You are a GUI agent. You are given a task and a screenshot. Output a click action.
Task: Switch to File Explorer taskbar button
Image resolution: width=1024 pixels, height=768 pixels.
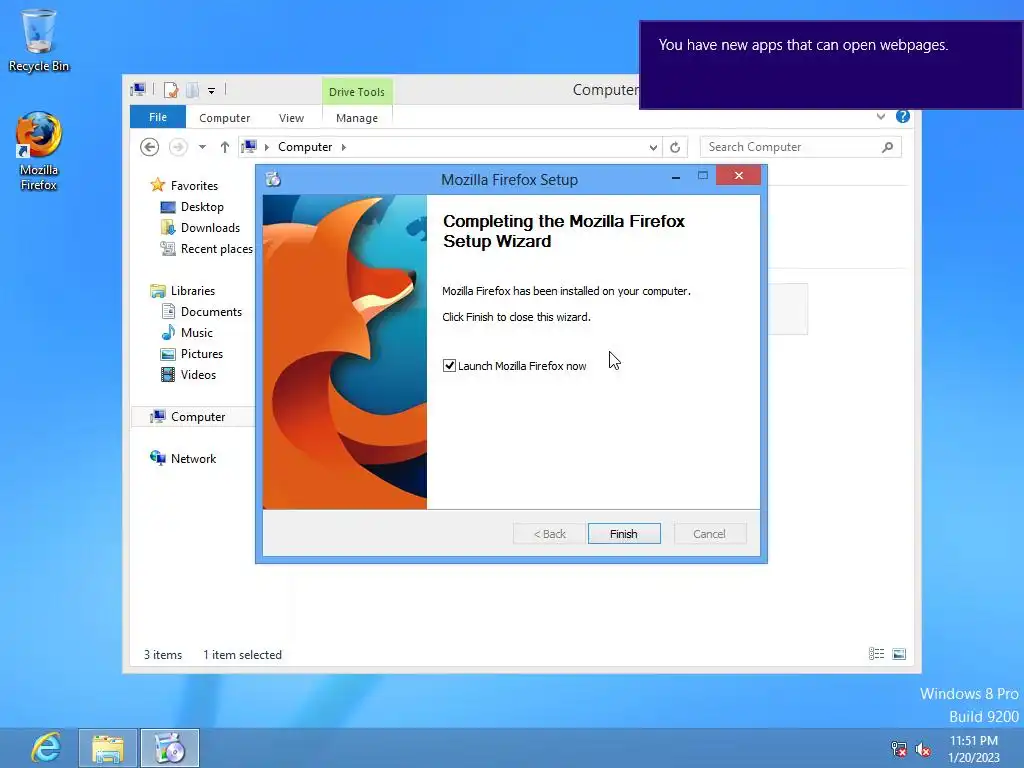coord(108,748)
